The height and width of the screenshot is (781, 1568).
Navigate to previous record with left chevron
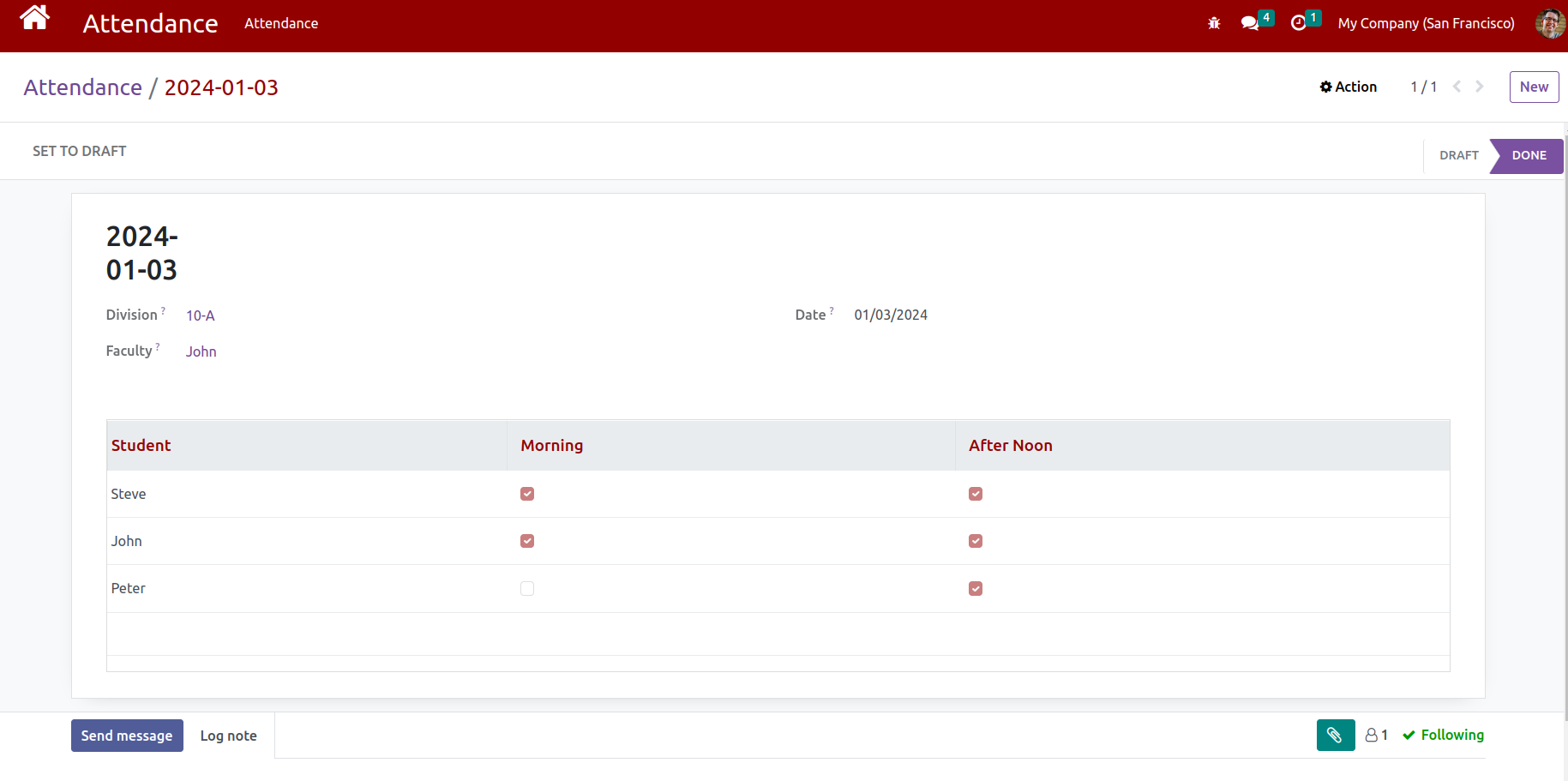(x=1457, y=87)
